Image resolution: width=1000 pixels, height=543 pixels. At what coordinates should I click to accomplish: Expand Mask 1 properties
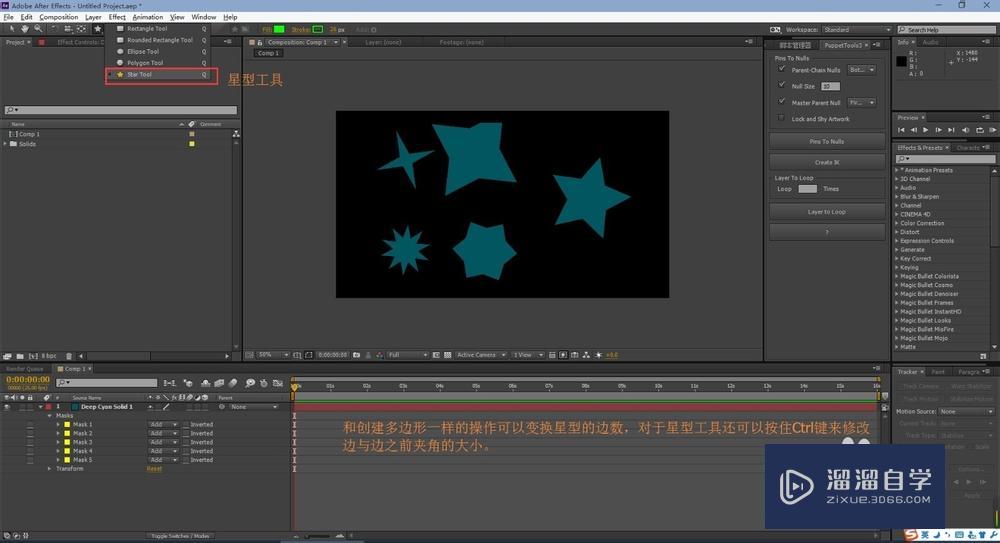pos(58,424)
